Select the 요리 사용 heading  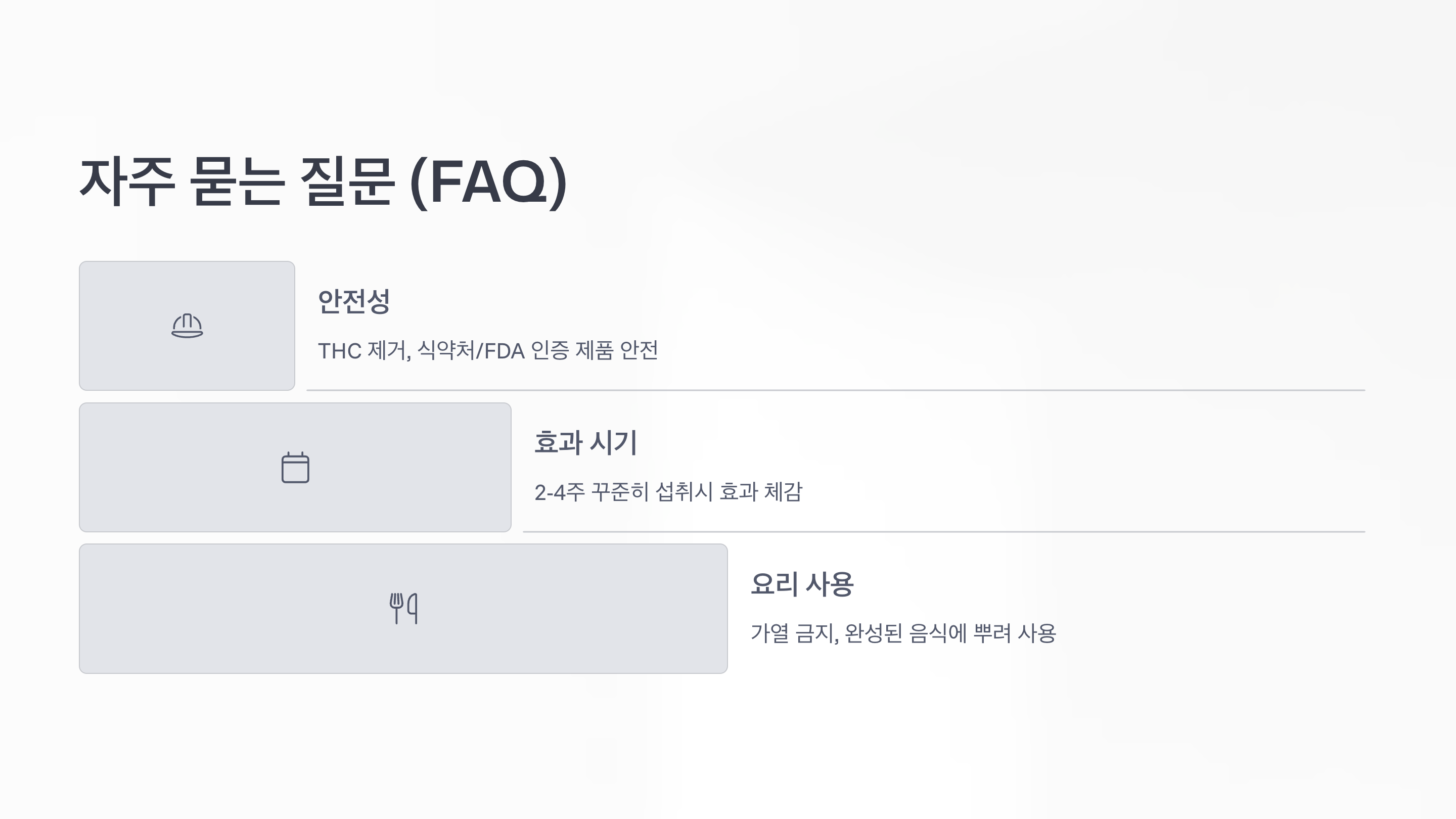(x=802, y=584)
